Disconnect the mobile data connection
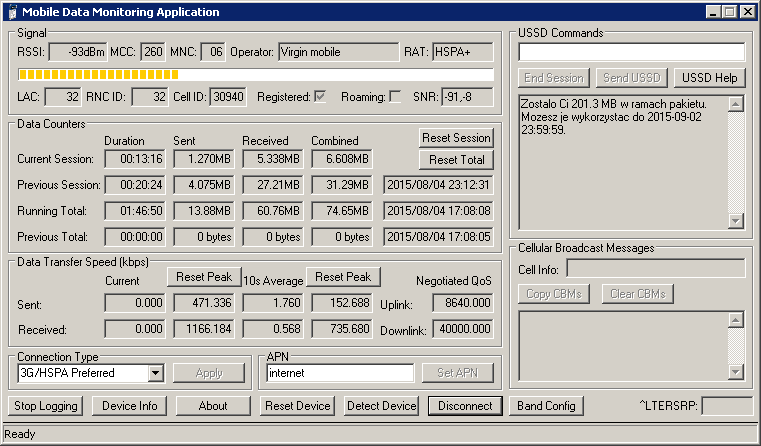The height and width of the screenshot is (446, 761). pyautogui.click(x=464, y=406)
